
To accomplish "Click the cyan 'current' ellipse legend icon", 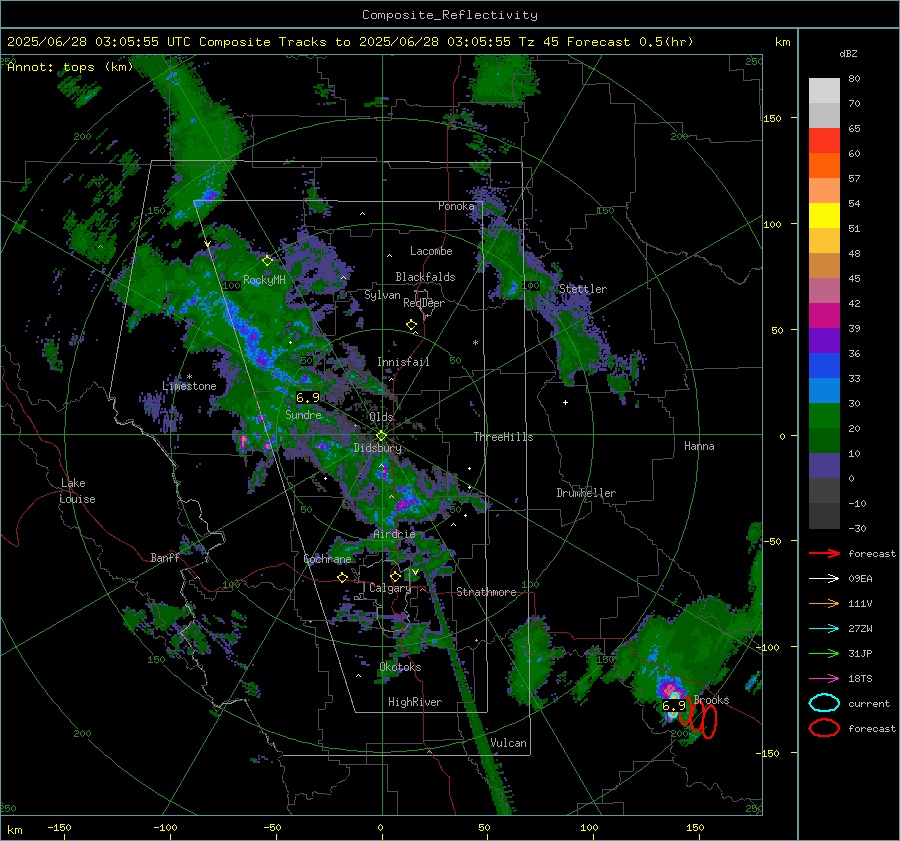I will click(x=824, y=703).
